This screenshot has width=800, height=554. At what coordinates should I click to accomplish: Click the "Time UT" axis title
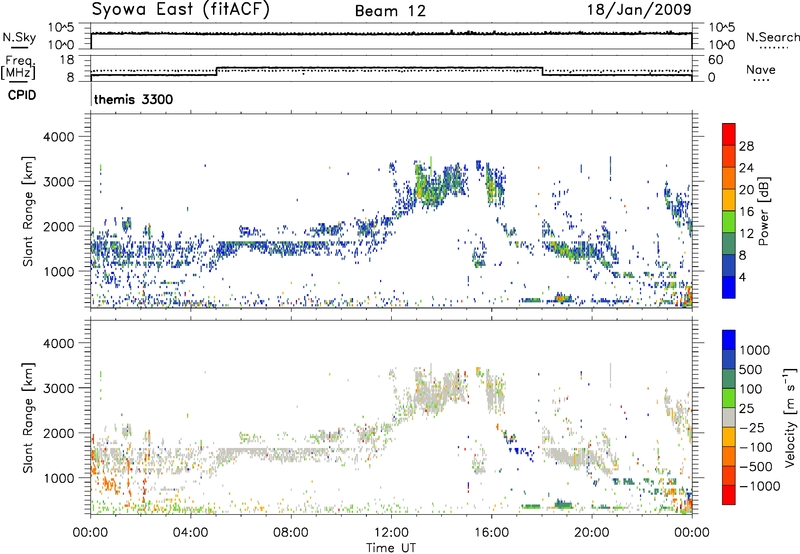(x=391, y=548)
